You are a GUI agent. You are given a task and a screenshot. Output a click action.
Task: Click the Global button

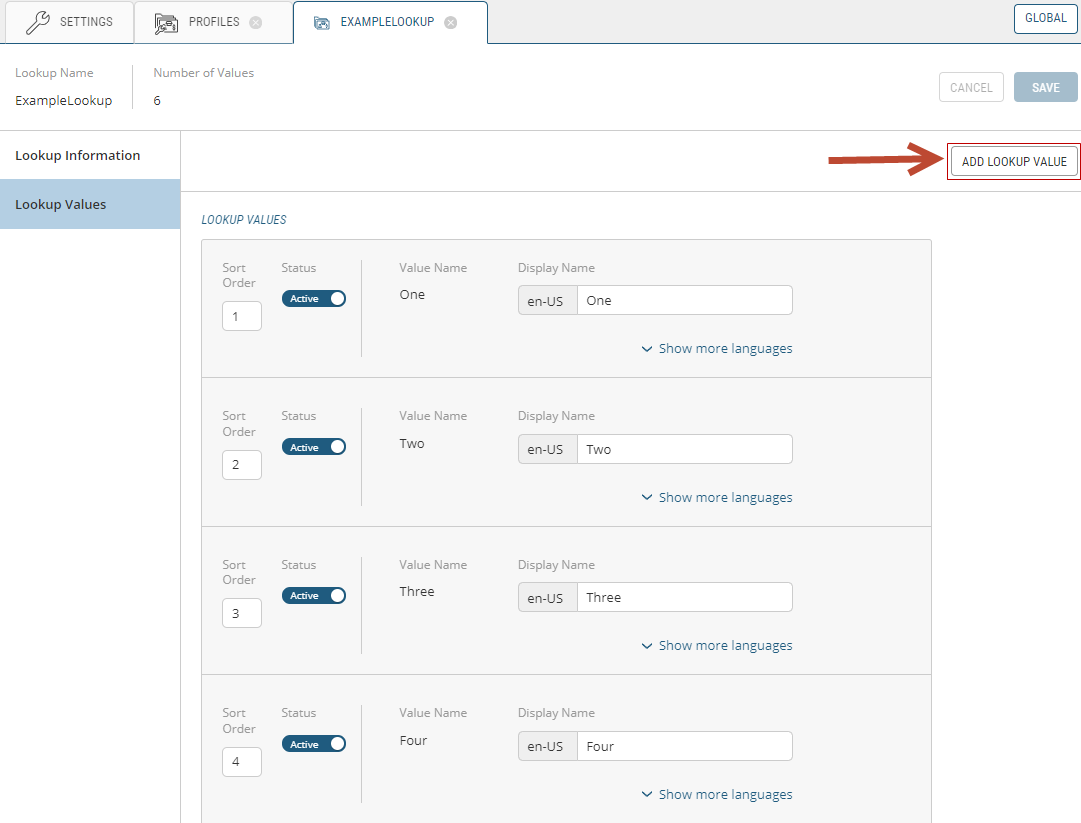pyautogui.click(x=1045, y=18)
